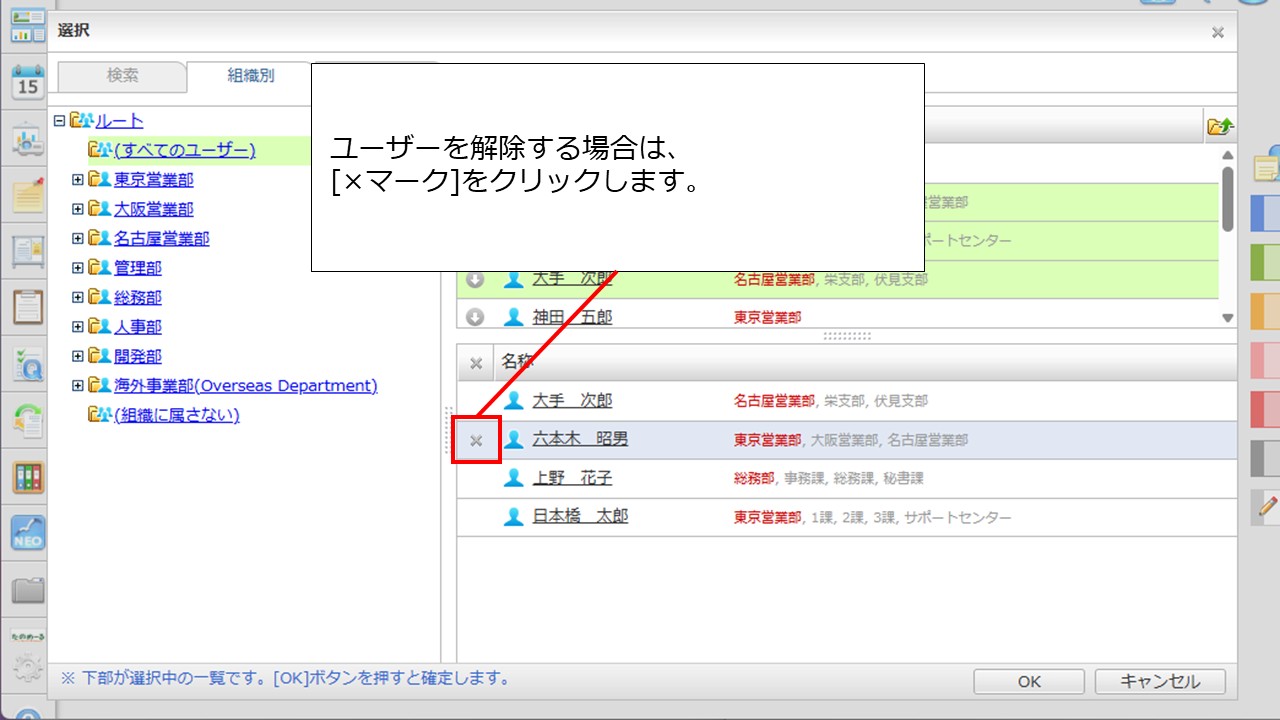Click the pencil edit icon at right edge

pyautogui.click(x=1267, y=507)
